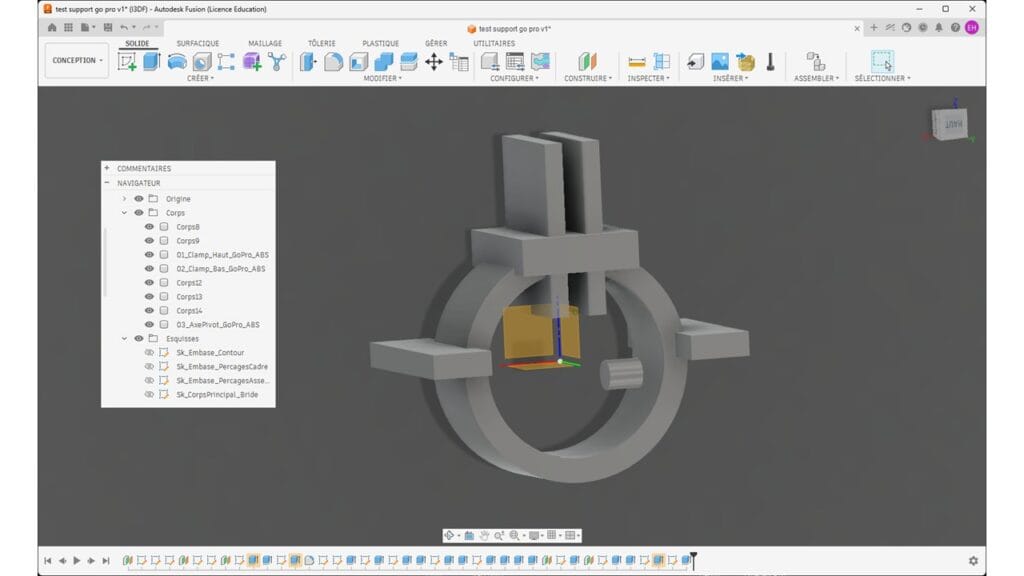This screenshot has width=1024, height=576.
Task: Select the Move/Copy arrows tool
Action: [434, 61]
